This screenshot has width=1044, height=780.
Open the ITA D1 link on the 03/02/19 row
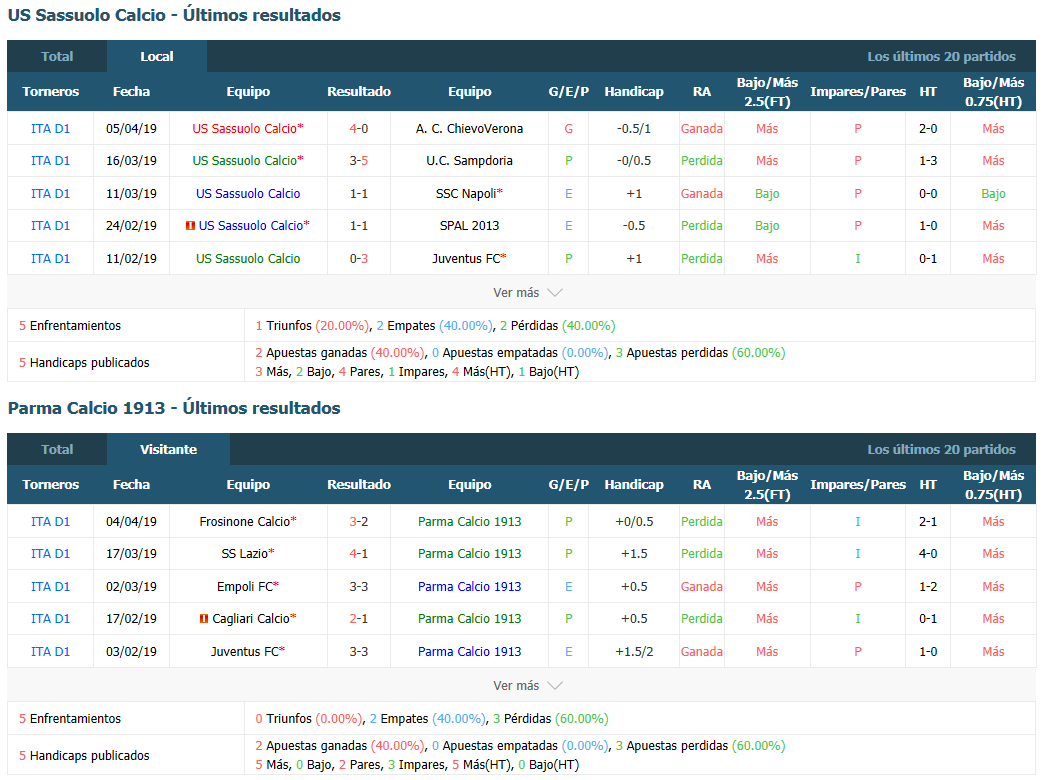pos(51,651)
